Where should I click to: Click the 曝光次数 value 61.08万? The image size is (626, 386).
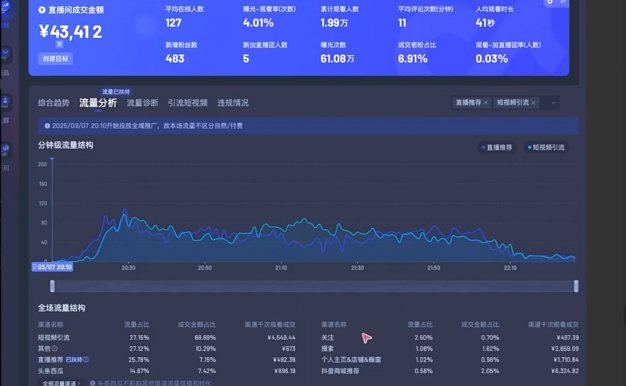(337, 59)
